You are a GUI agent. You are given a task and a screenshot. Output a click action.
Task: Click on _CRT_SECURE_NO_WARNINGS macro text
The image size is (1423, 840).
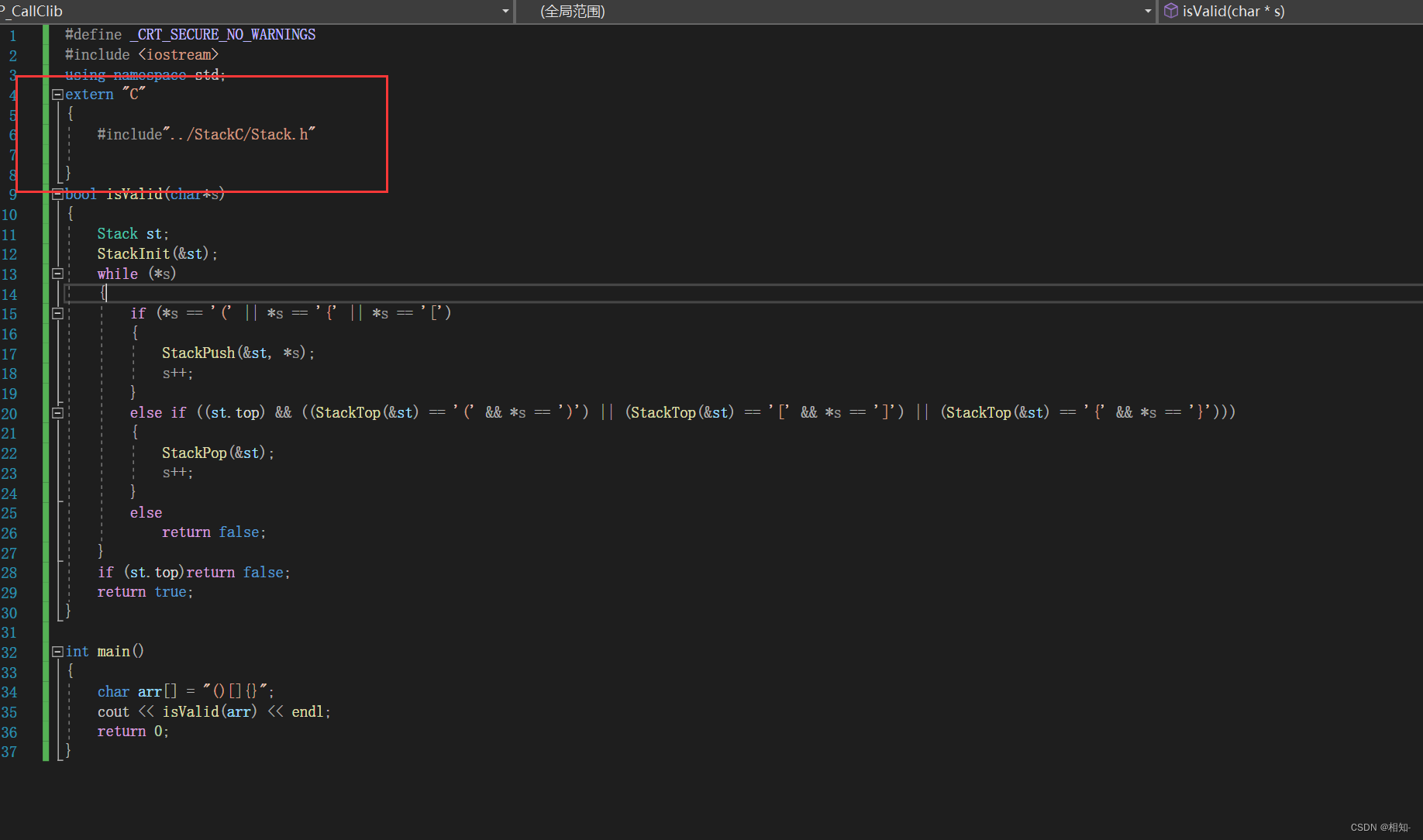(x=222, y=35)
